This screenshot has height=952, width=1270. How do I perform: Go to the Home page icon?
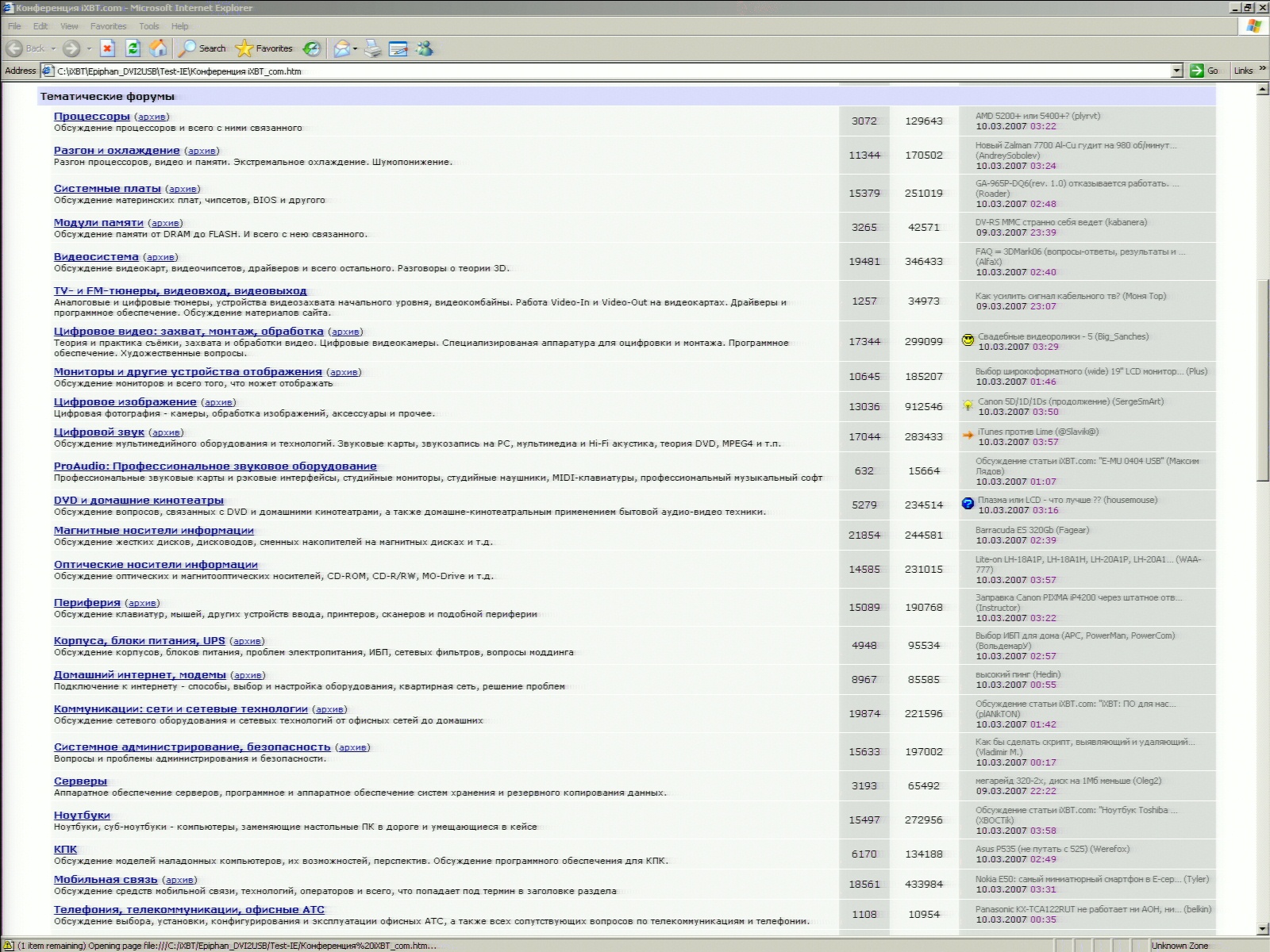pyautogui.click(x=159, y=48)
